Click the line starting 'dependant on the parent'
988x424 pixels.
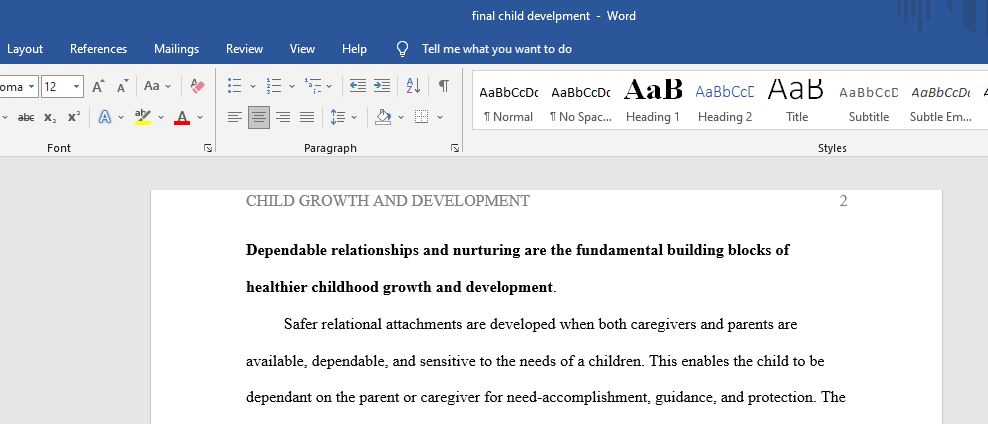coord(546,398)
